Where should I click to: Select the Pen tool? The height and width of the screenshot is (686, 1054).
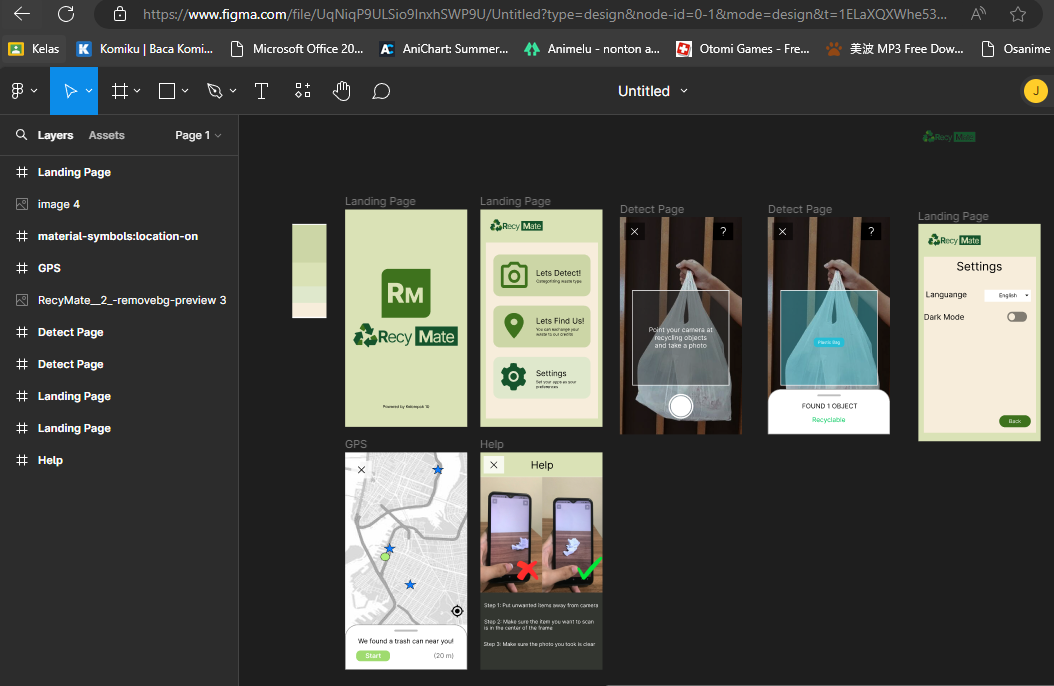(214, 91)
